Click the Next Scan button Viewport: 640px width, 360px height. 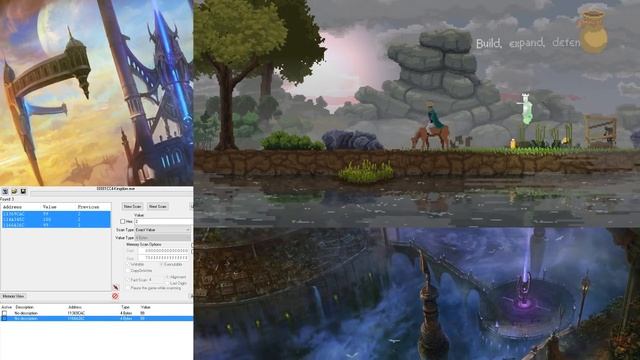[158, 207]
